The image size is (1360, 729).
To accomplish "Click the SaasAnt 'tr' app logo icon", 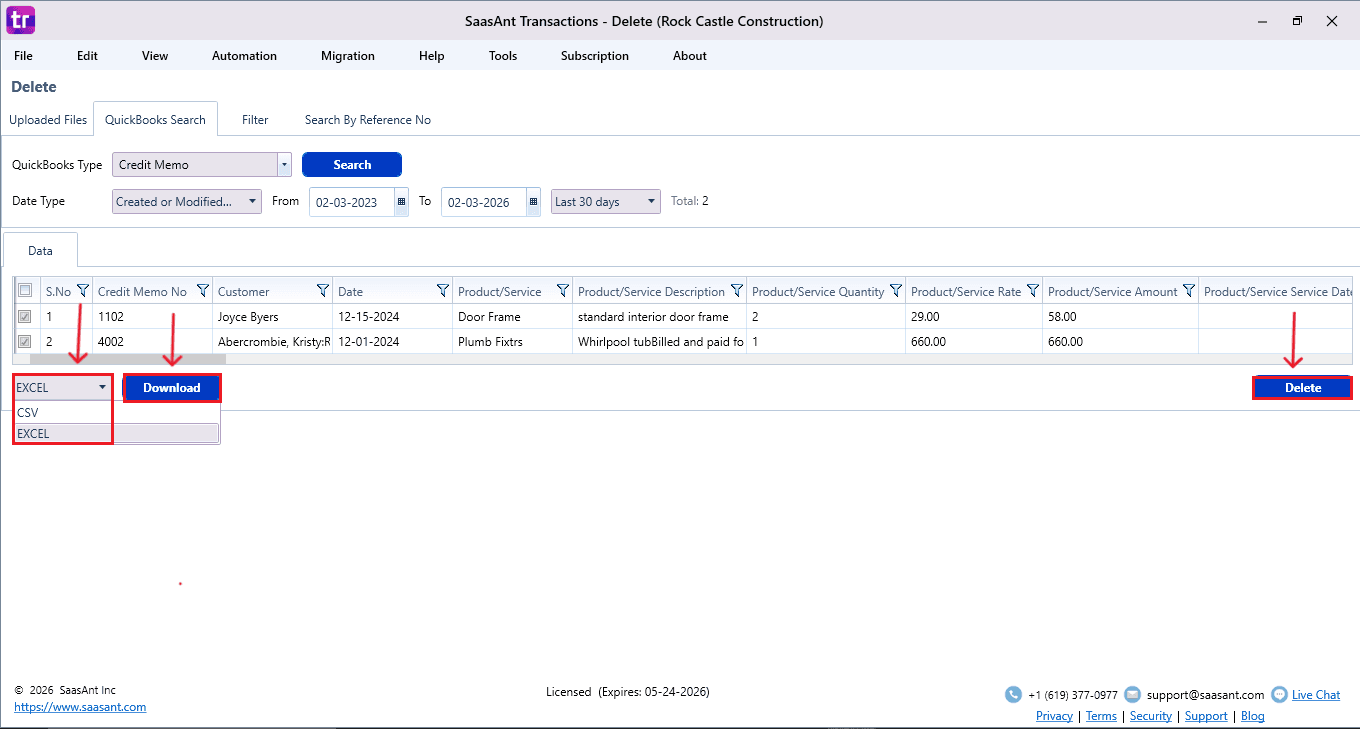I will pos(20,20).
